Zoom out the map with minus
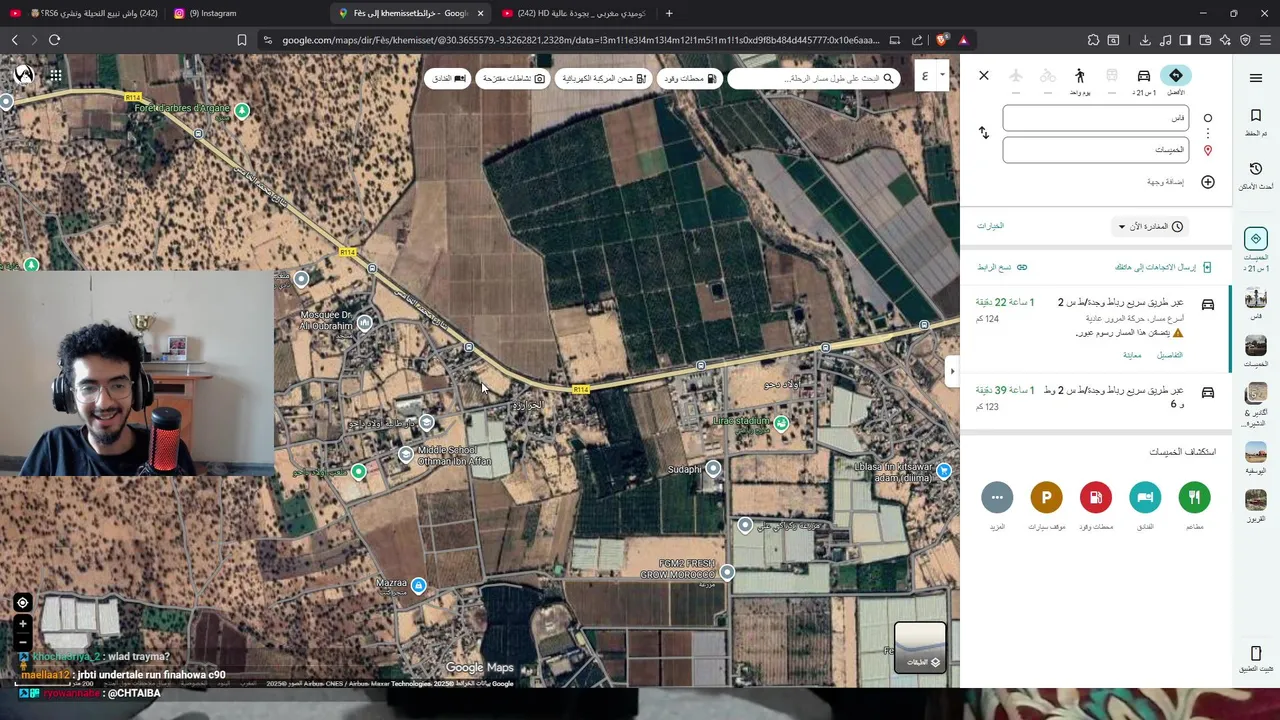This screenshot has height=720, width=1280. point(22,641)
